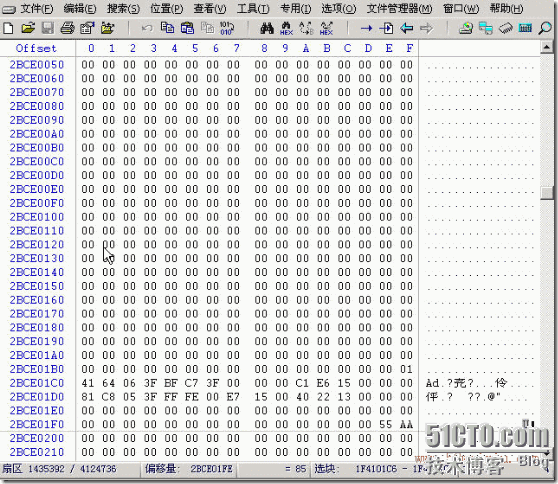Create a new file with New icon
The height and width of the screenshot is (484, 558).
click(8, 28)
